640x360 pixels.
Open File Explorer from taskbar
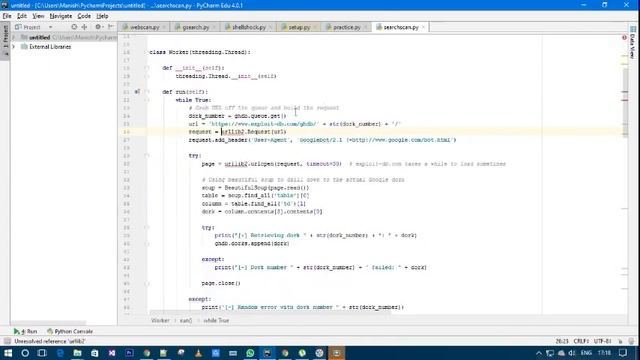(x=77, y=353)
